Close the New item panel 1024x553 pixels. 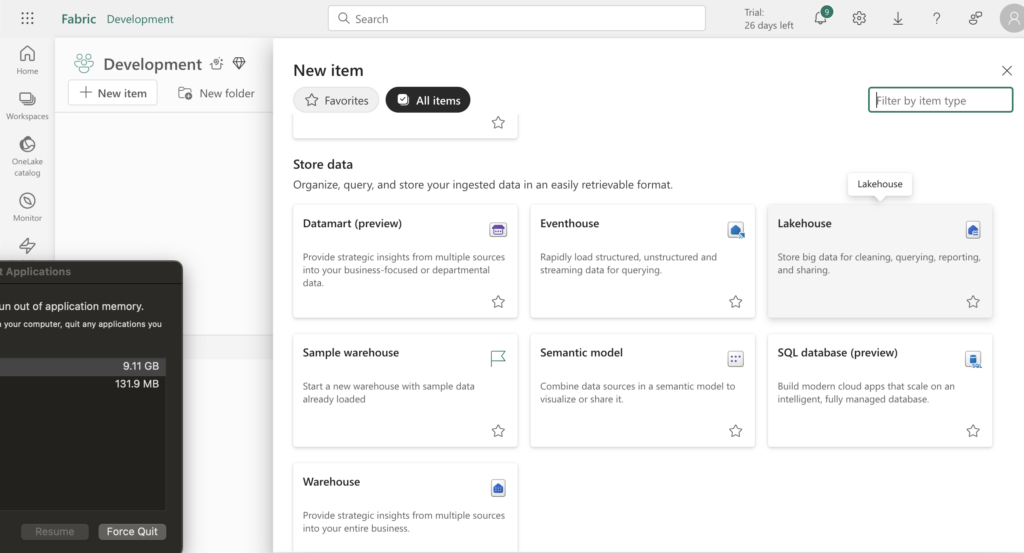coord(1007,71)
